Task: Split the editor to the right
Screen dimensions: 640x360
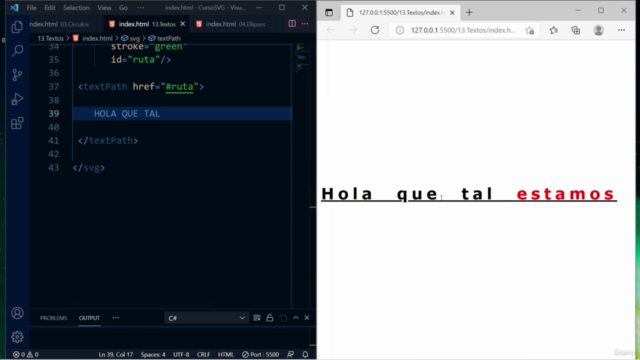Action: click(292, 24)
